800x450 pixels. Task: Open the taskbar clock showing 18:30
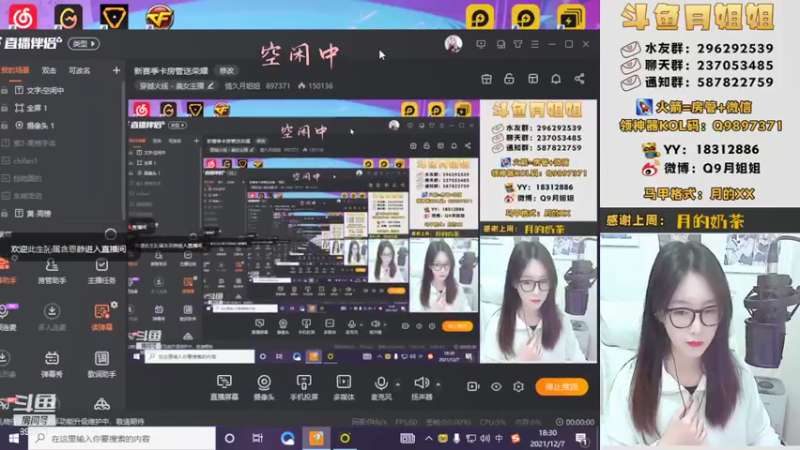[x=547, y=438]
